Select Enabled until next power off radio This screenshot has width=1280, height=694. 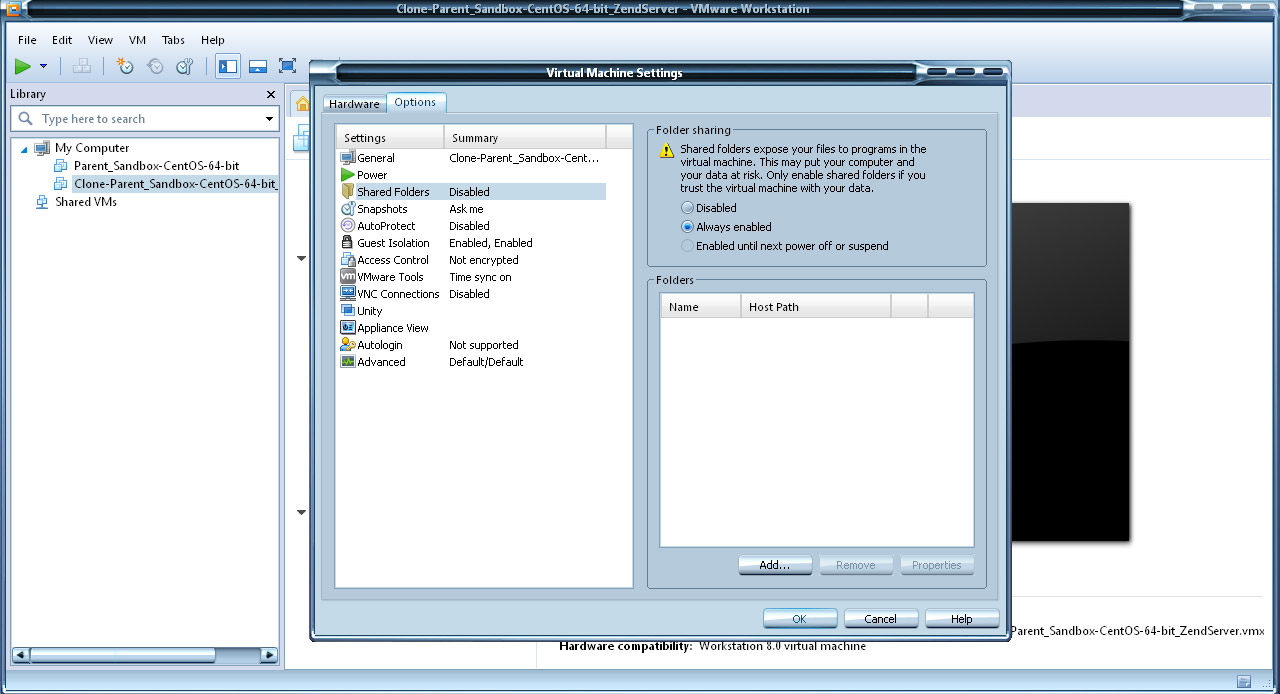point(687,246)
